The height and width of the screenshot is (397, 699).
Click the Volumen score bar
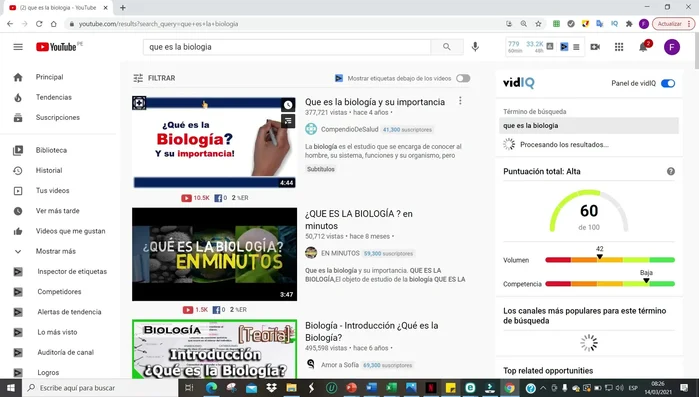[610, 260]
